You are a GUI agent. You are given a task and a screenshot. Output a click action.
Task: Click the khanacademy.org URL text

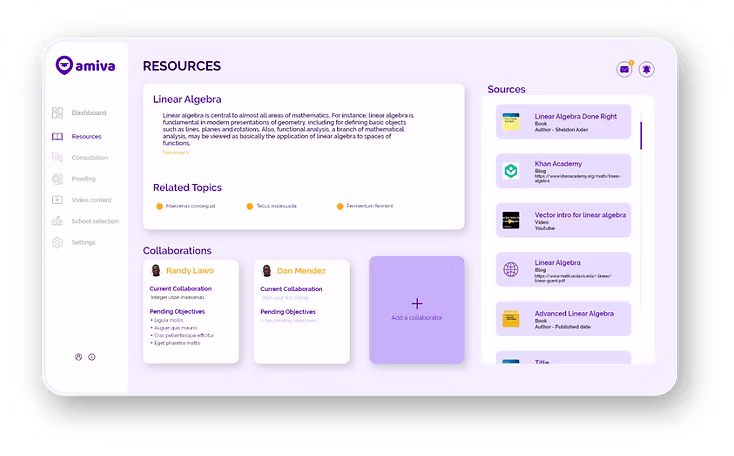click(578, 178)
